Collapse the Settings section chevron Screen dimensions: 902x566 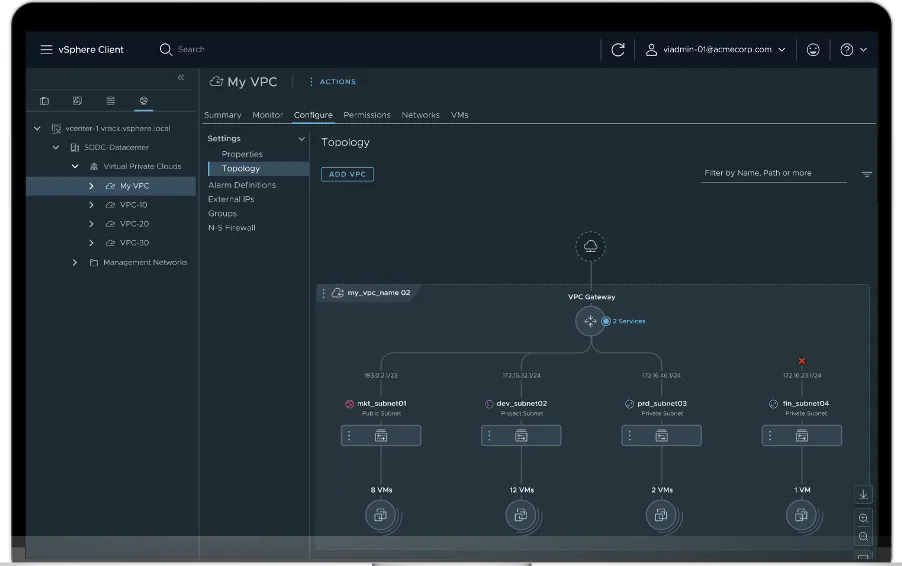point(301,139)
